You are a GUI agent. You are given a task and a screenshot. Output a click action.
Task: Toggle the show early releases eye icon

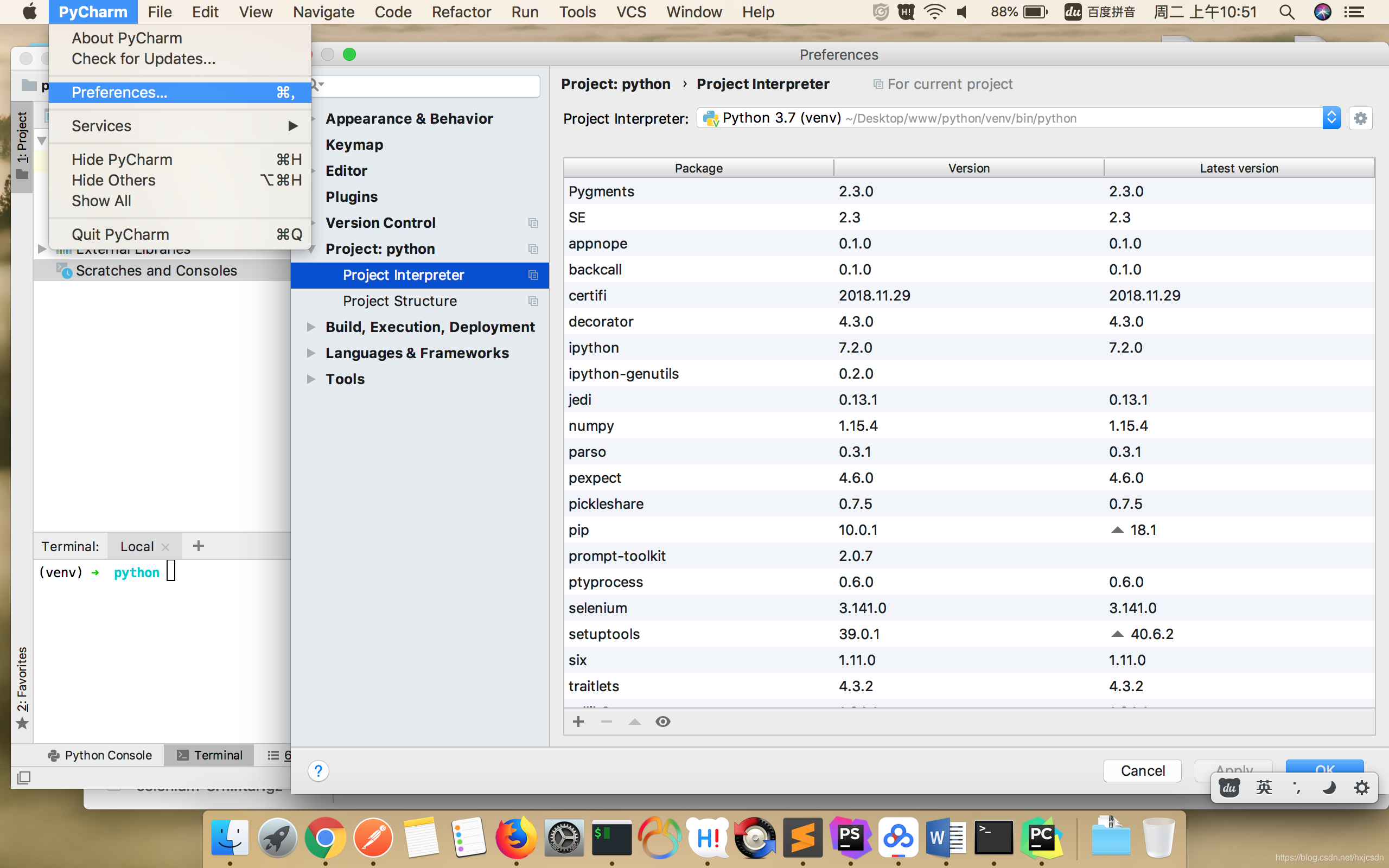pyautogui.click(x=663, y=722)
